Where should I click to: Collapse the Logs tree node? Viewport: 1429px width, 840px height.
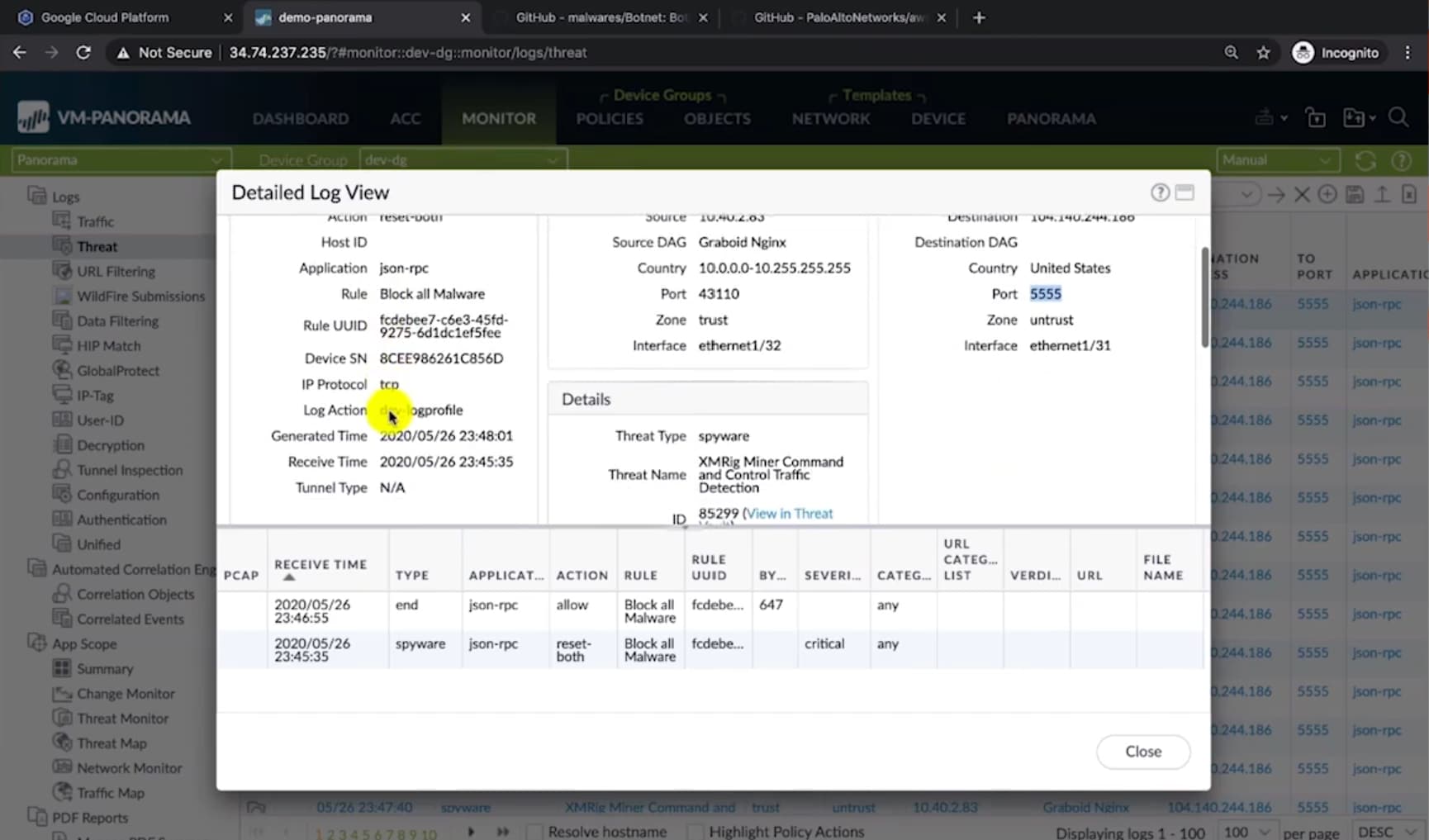click(36, 196)
